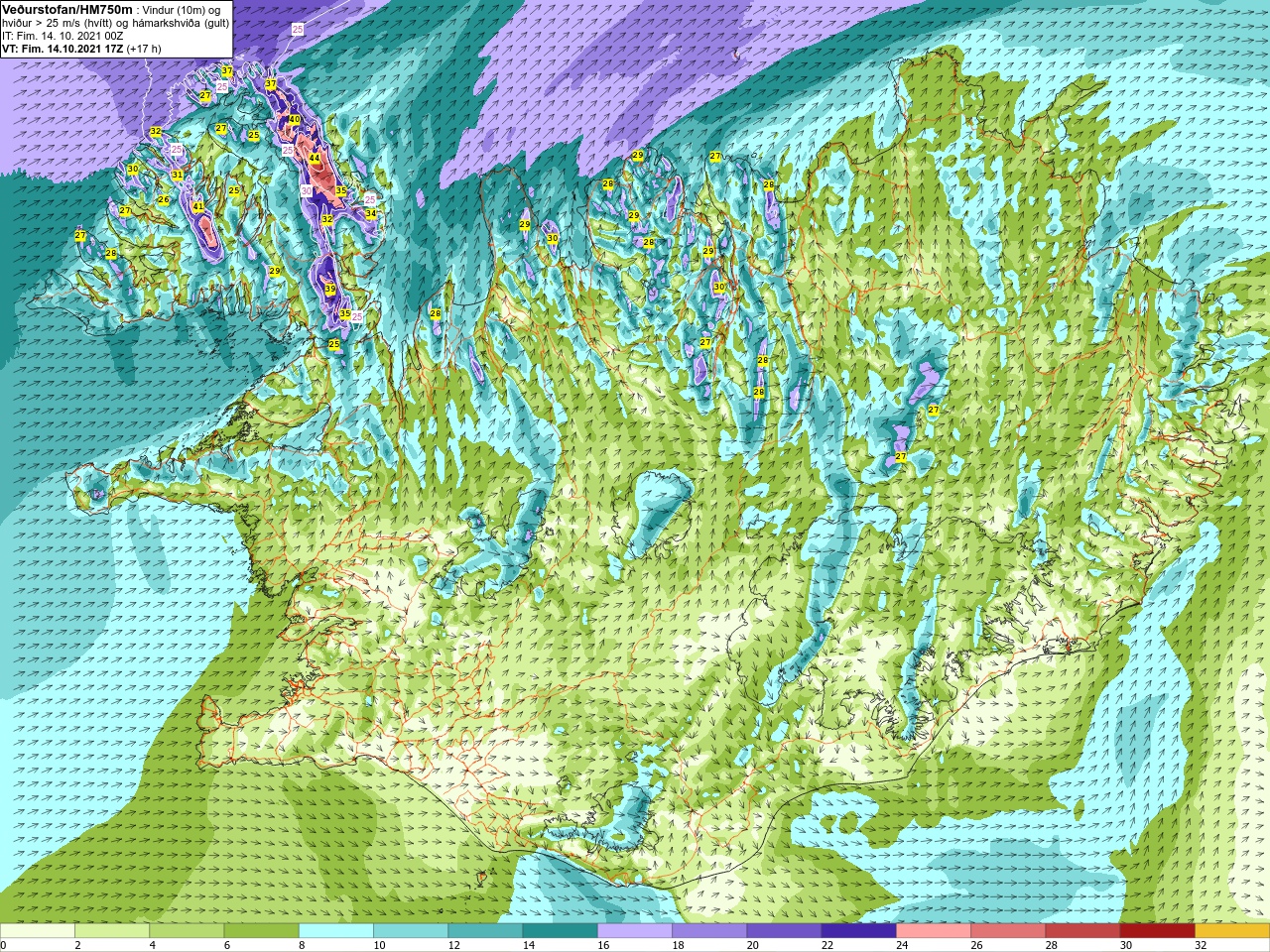
Task: Click the orange legend swatch above 32 m/s
Action: click(1232, 931)
